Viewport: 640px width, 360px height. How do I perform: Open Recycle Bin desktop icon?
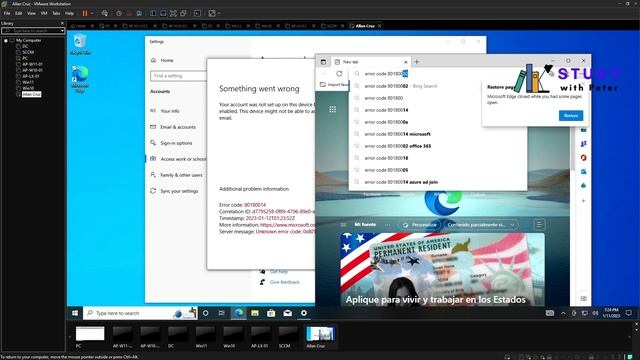80,44
